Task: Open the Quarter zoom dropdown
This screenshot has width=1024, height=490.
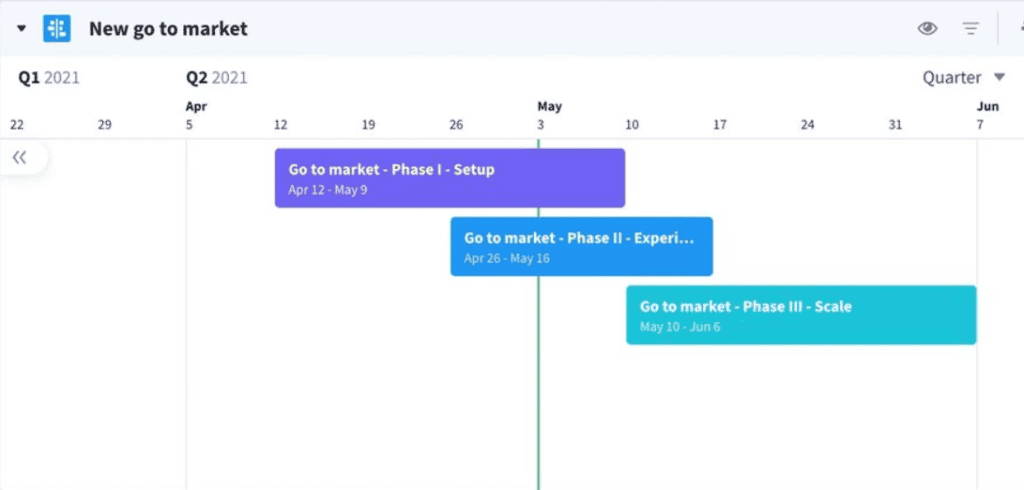Action: [x=963, y=78]
